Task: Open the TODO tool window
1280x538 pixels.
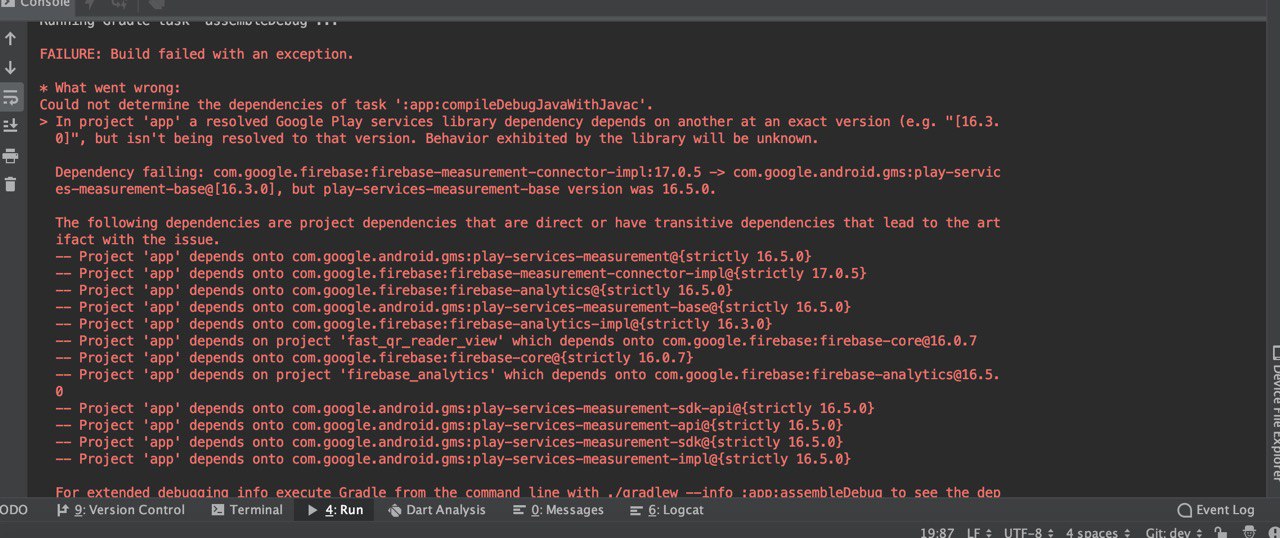Action: click(14, 510)
